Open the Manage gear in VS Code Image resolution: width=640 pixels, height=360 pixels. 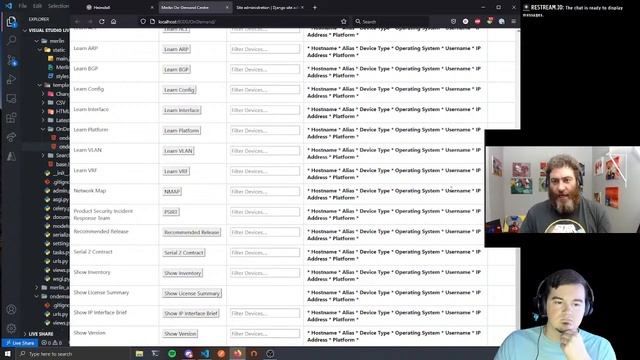point(11,328)
